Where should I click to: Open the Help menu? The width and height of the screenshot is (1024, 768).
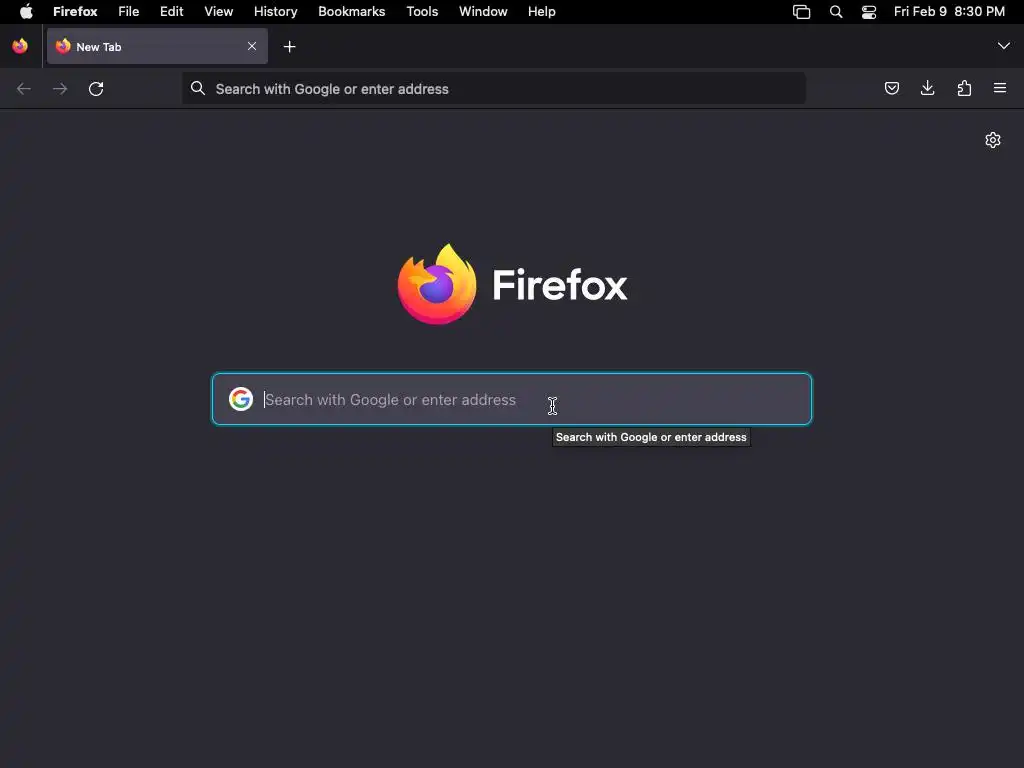tap(542, 11)
